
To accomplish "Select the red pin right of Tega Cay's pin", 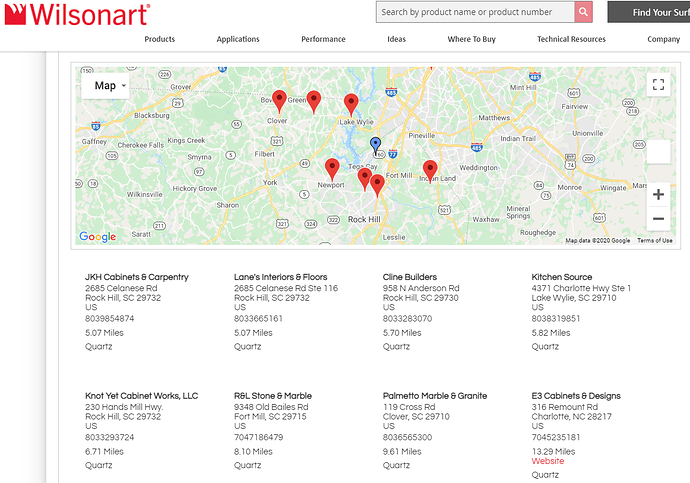I will [377, 185].
